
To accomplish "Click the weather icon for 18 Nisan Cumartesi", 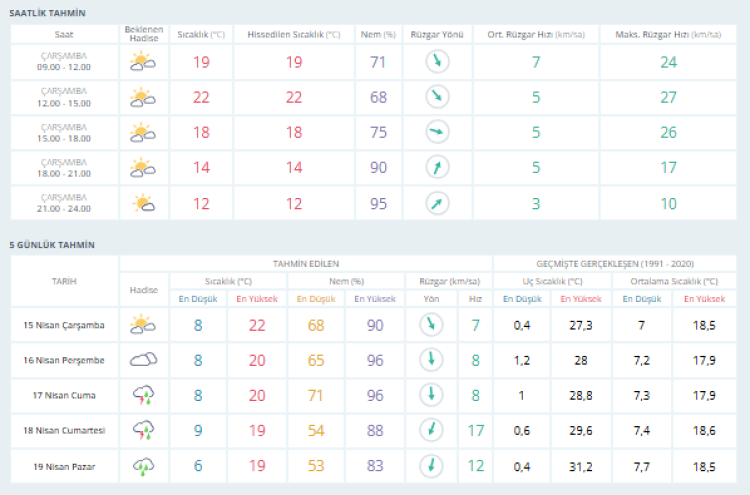I will [x=143, y=430].
